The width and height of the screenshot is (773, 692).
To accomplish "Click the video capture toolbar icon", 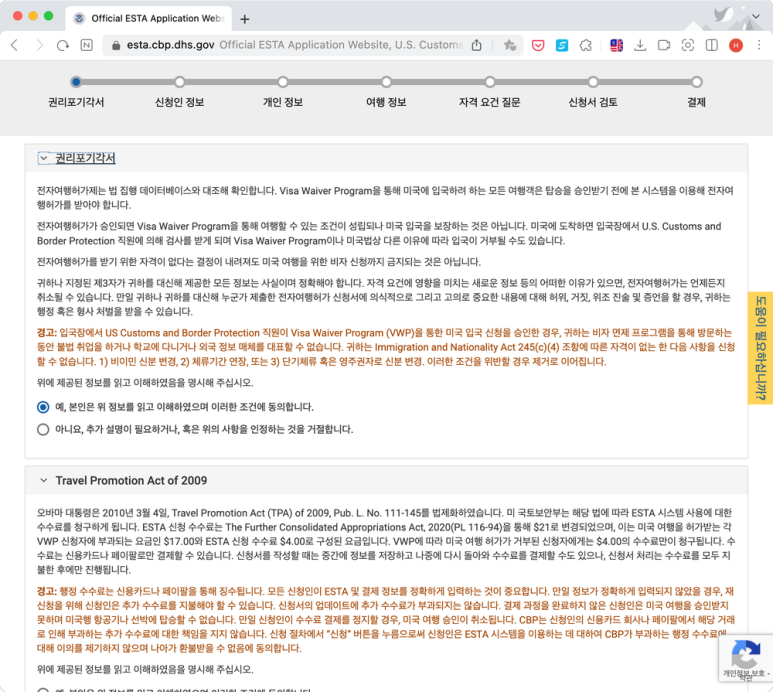I will click(664, 45).
